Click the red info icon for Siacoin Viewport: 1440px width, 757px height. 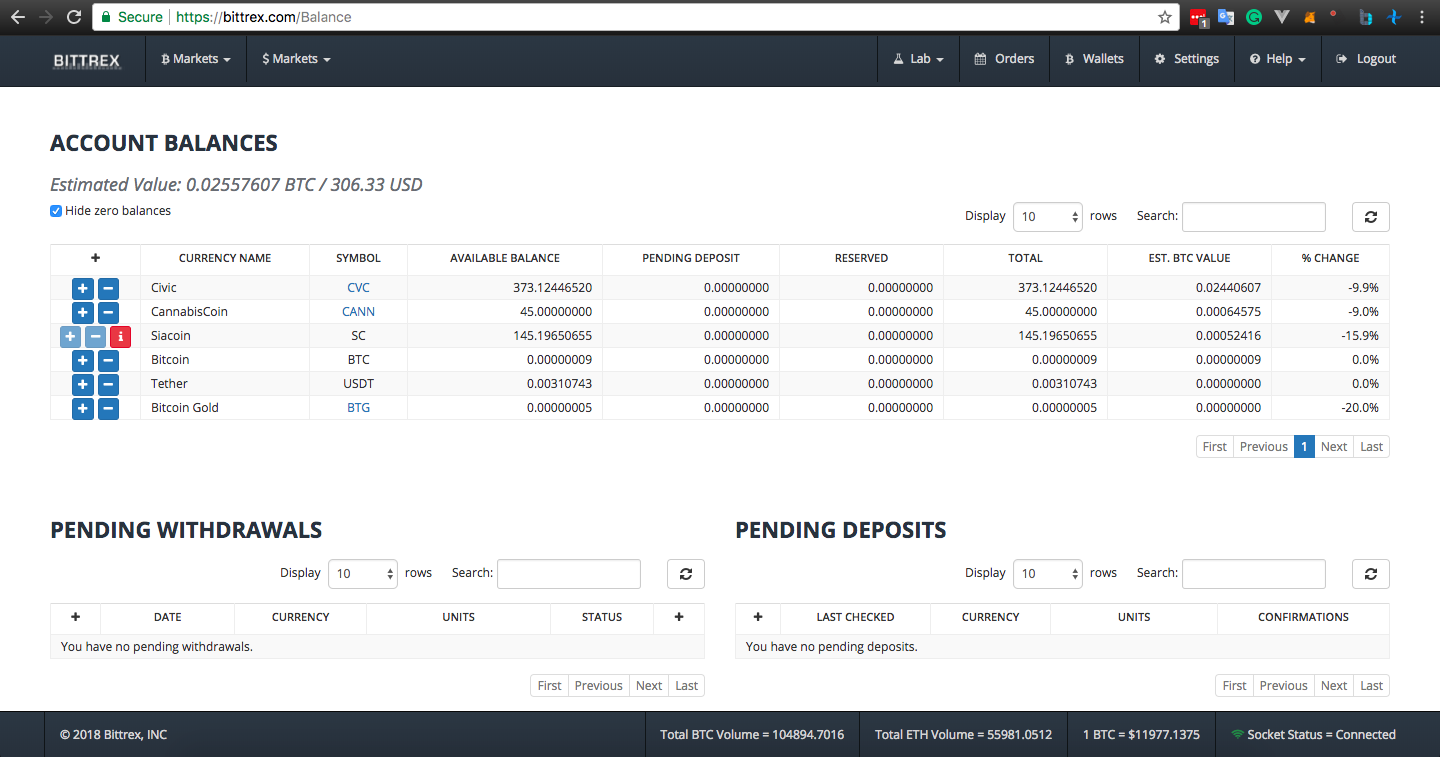pyautogui.click(x=120, y=336)
